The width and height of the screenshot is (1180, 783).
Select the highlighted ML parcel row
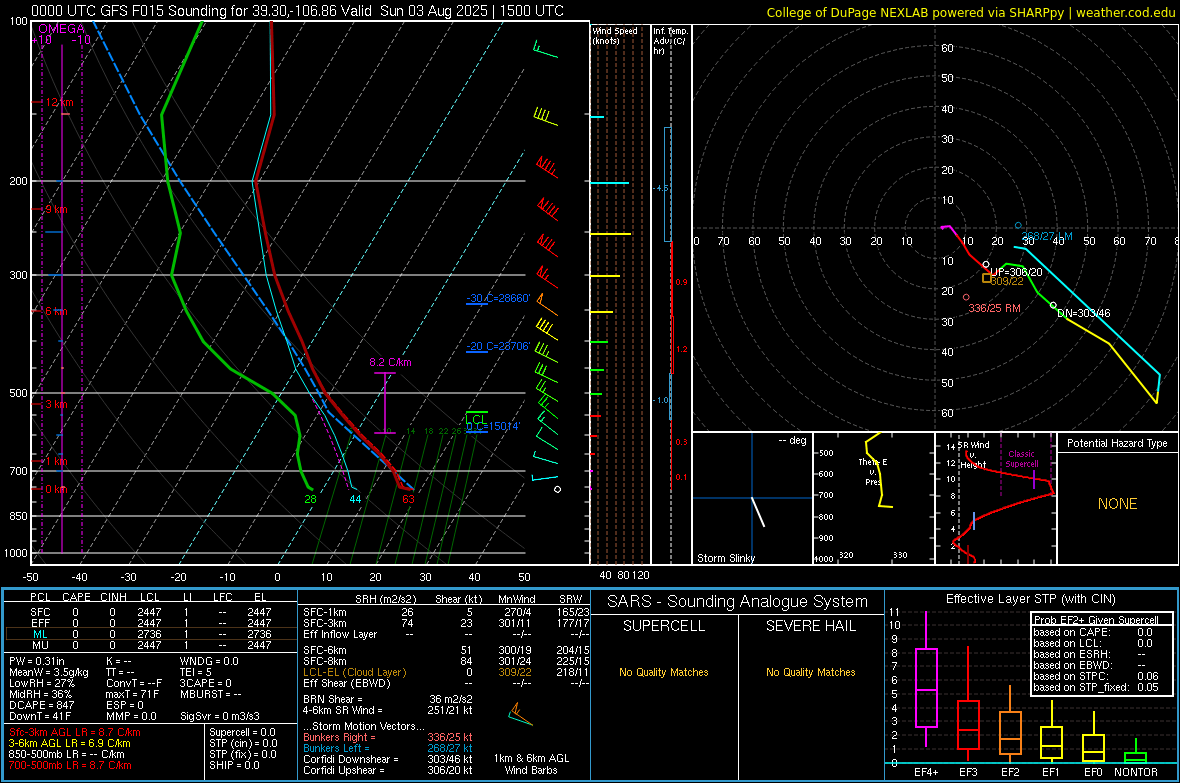click(x=151, y=634)
